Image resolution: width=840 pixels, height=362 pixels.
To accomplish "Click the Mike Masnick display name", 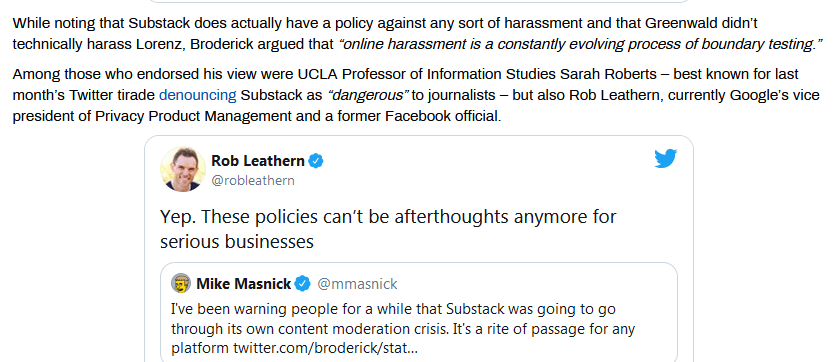I will click(x=244, y=284).
